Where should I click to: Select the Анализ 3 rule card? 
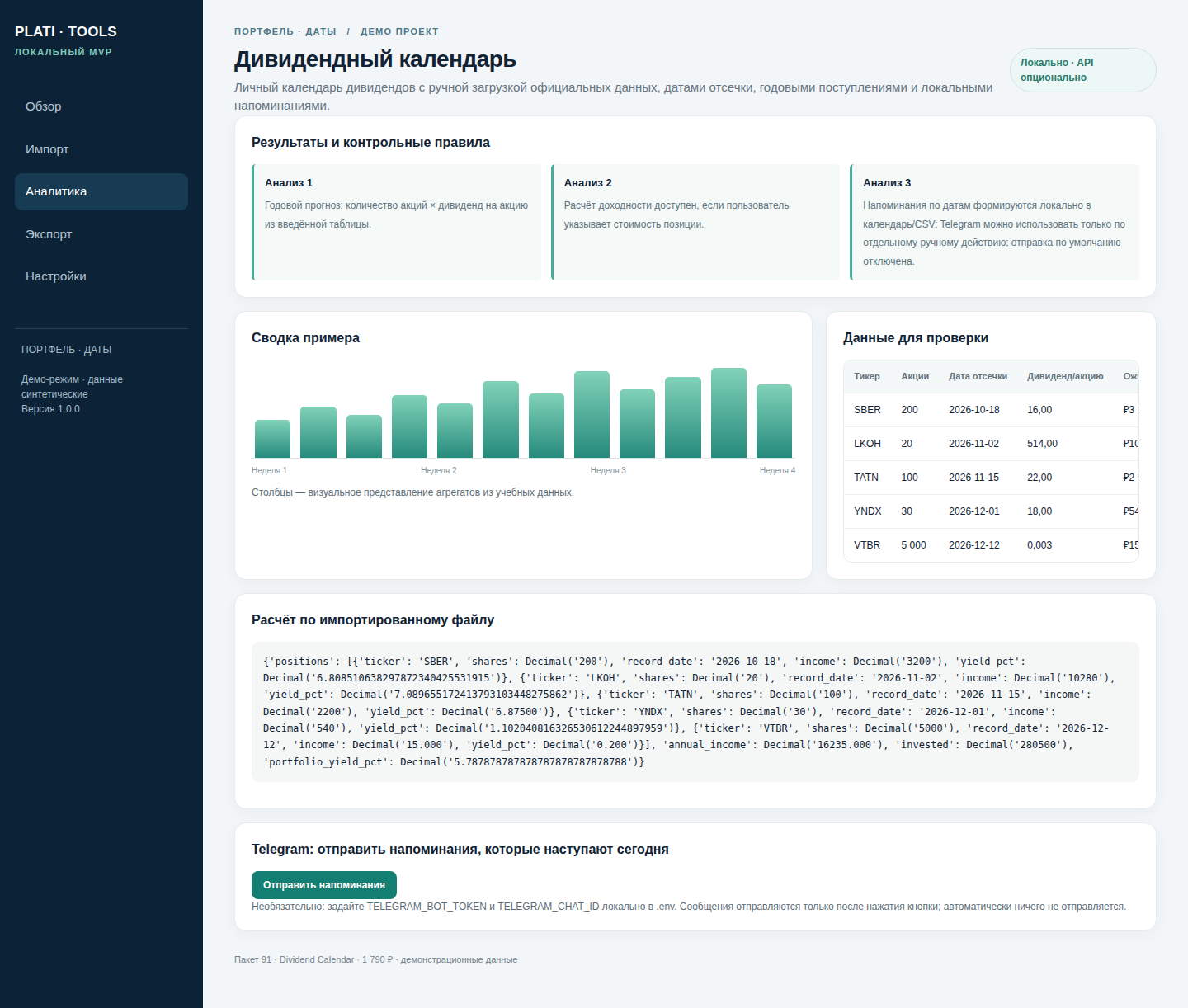coord(994,222)
